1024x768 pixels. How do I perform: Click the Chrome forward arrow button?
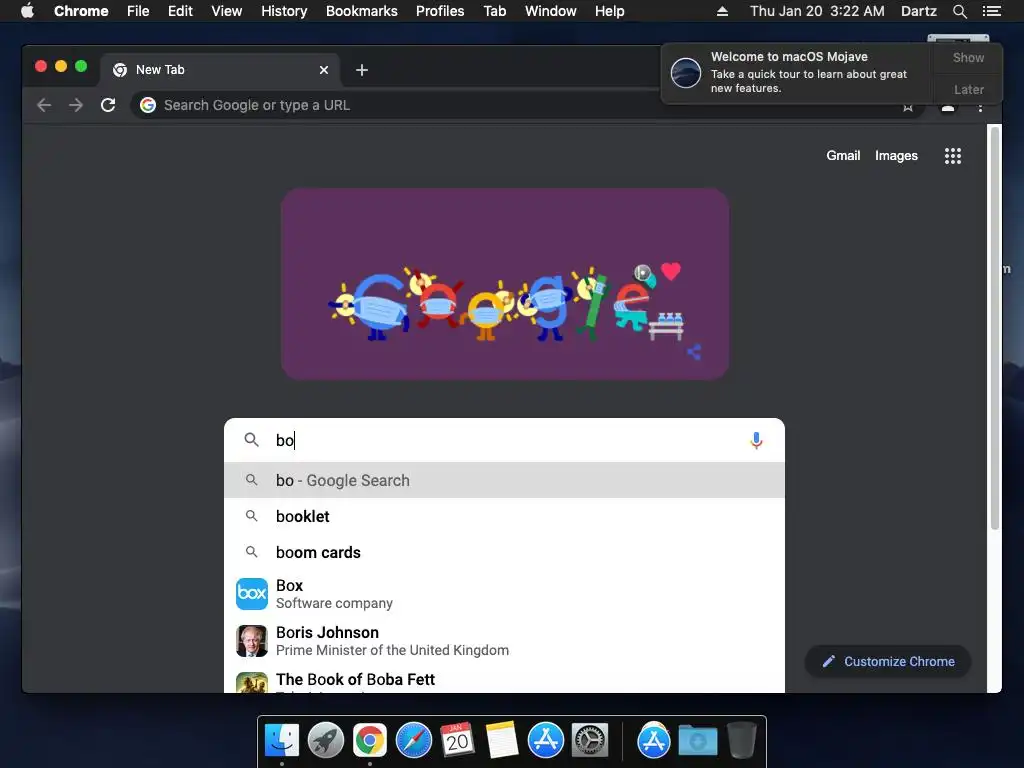(76, 105)
